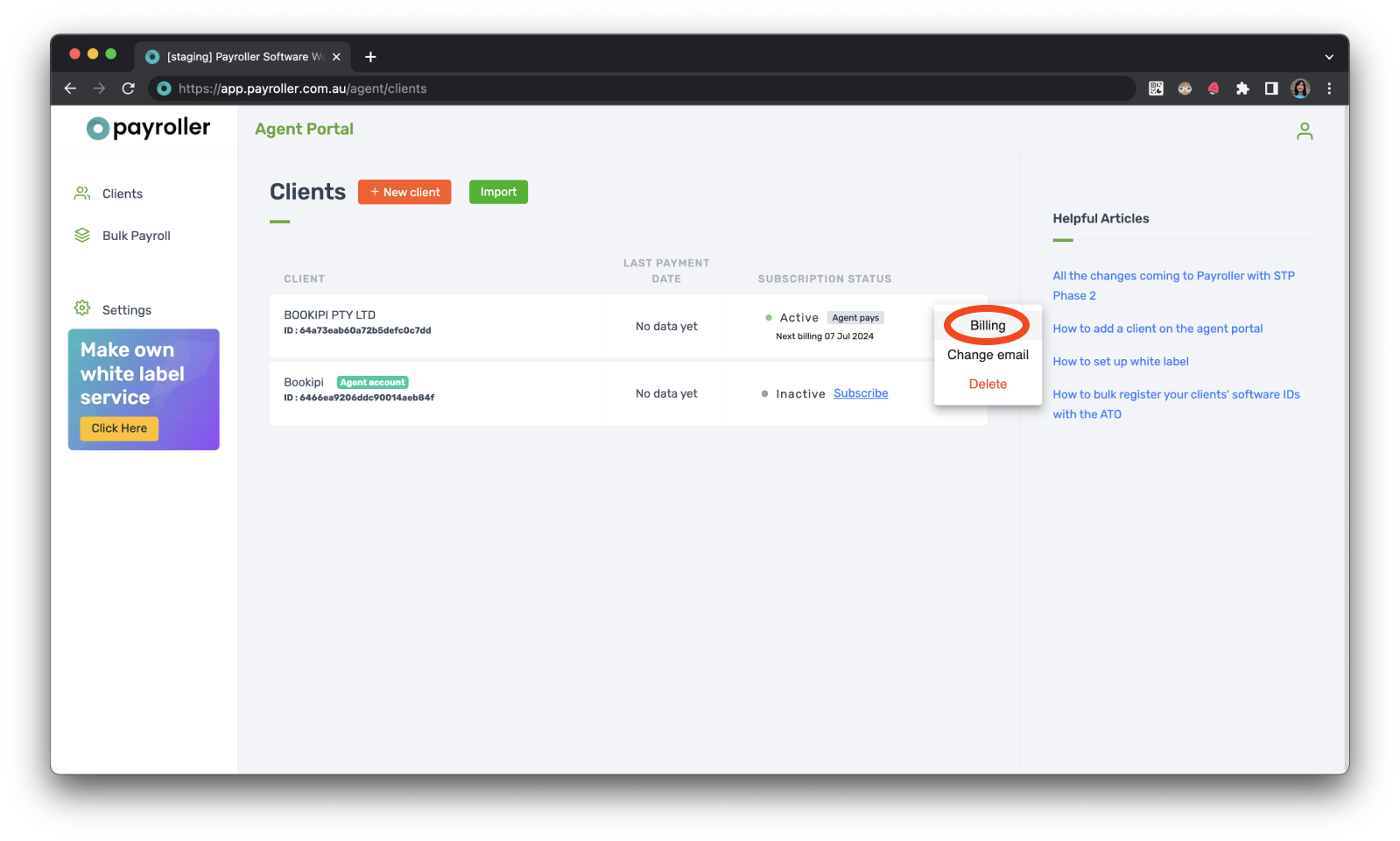Reload the page with refresh icon

click(x=129, y=88)
